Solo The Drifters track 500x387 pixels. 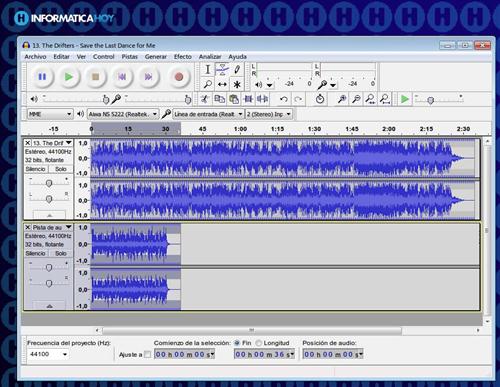61,169
